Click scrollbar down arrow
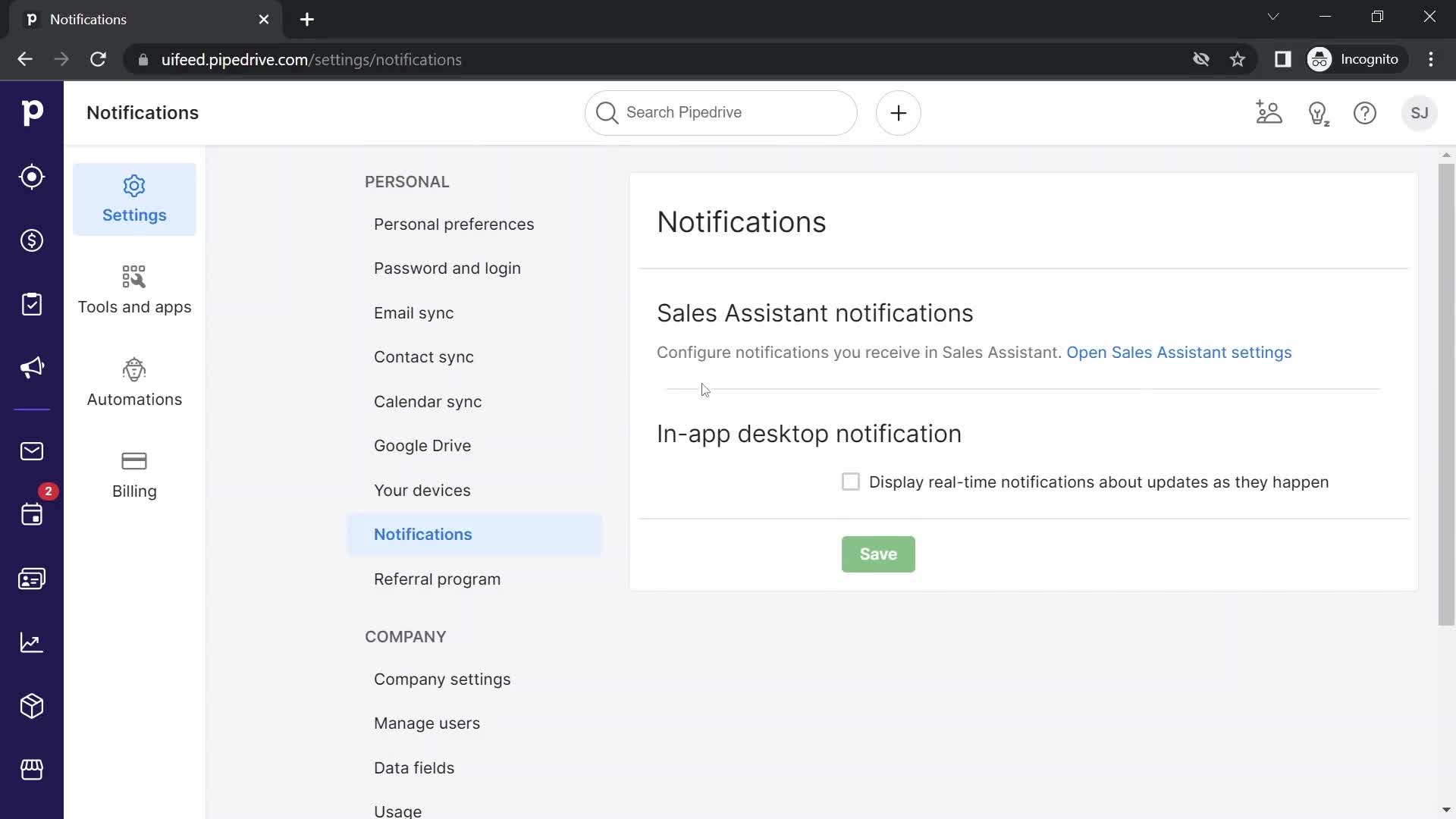This screenshot has height=819, width=1456. pyautogui.click(x=1446, y=810)
